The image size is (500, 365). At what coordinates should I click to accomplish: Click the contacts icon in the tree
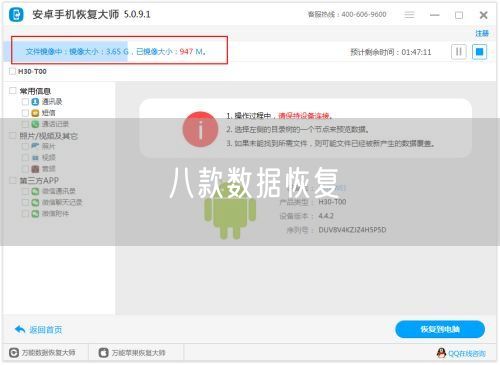pos(35,102)
